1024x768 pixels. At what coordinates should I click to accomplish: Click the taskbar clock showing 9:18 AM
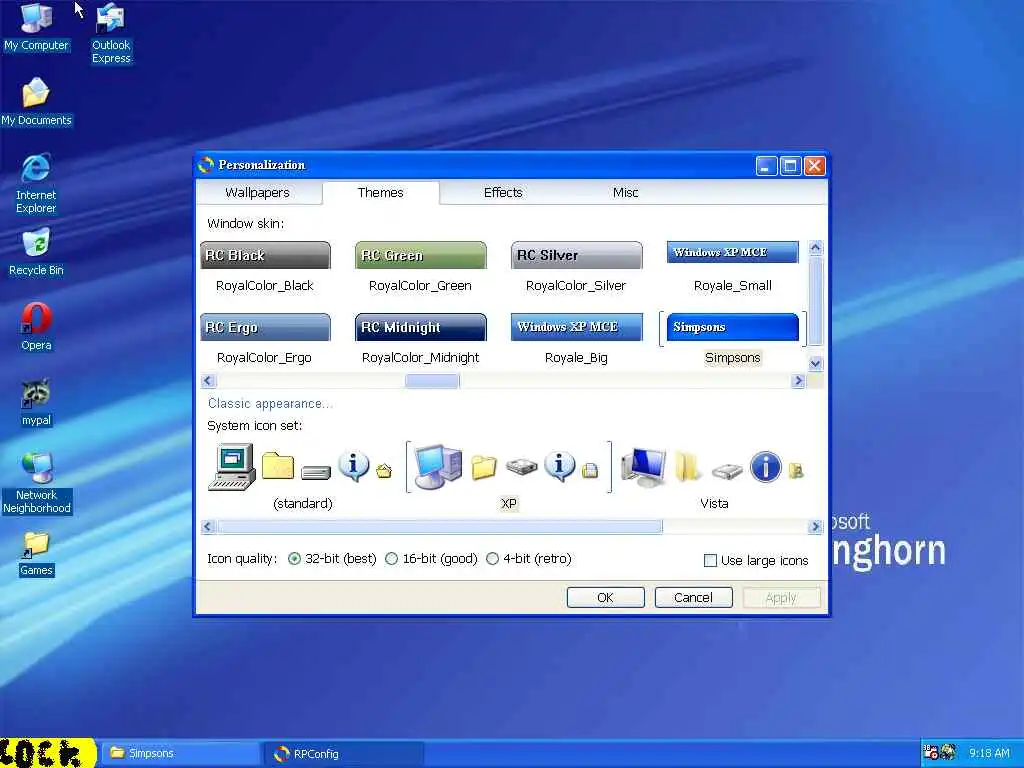(x=989, y=753)
